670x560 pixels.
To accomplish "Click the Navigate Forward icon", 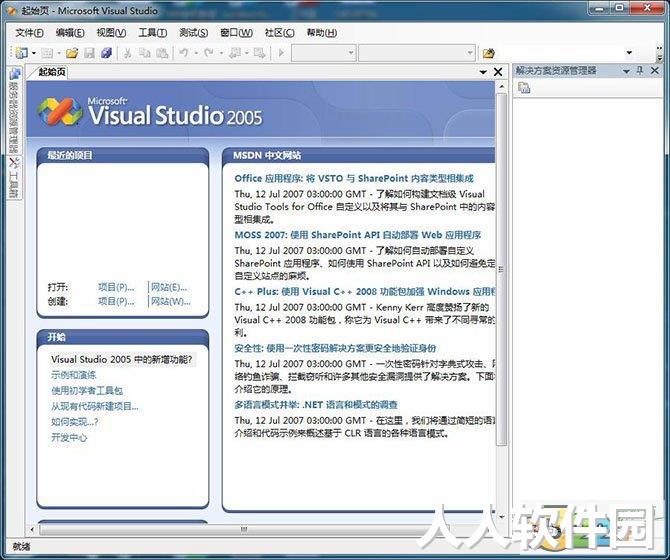I will click(x=259, y=53).
